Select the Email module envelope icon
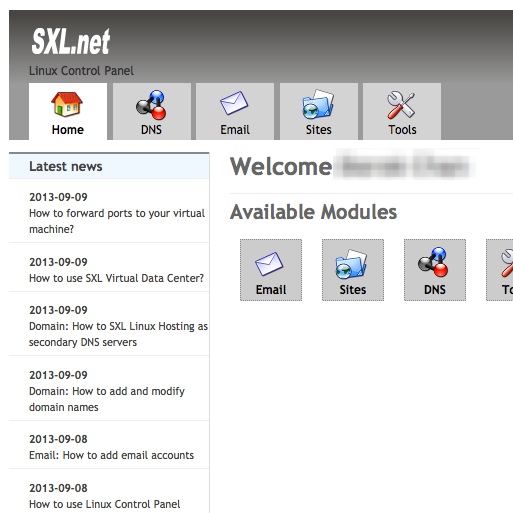Image resolution: width=513 pixels, height=513 pixels. (x=269, y=264)
